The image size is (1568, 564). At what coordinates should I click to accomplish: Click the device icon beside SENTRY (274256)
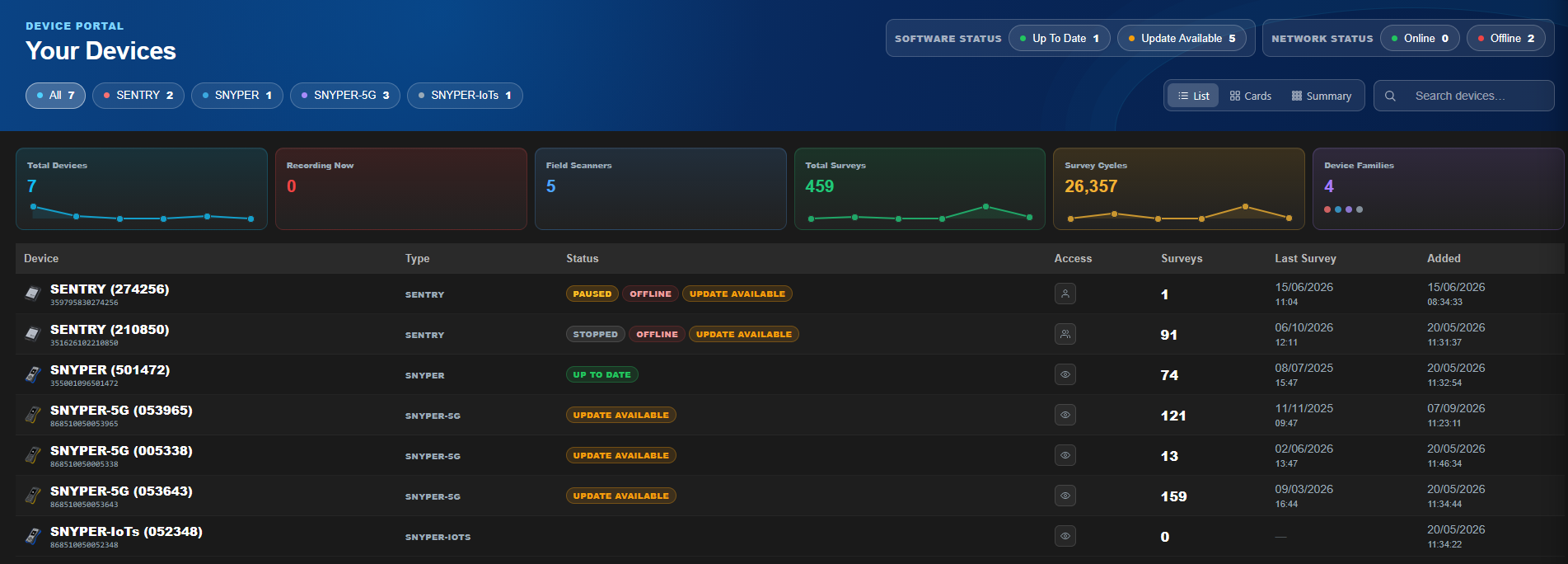(x=33, y=294)
